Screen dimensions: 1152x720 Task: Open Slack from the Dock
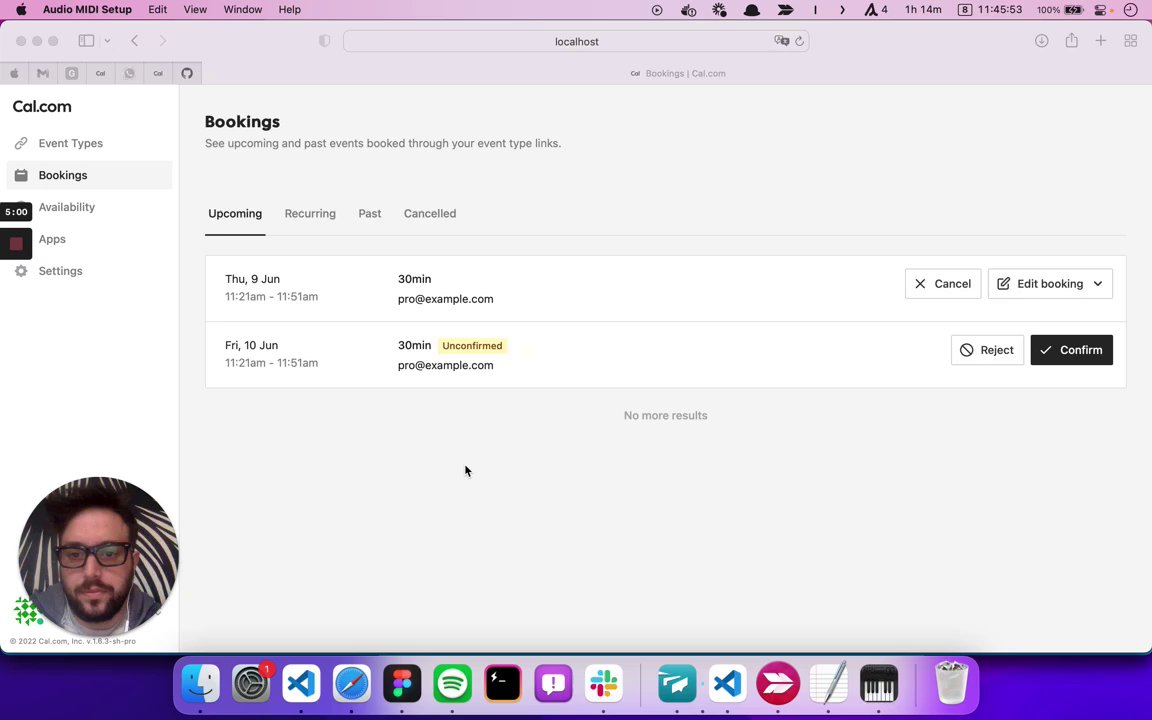604,683
